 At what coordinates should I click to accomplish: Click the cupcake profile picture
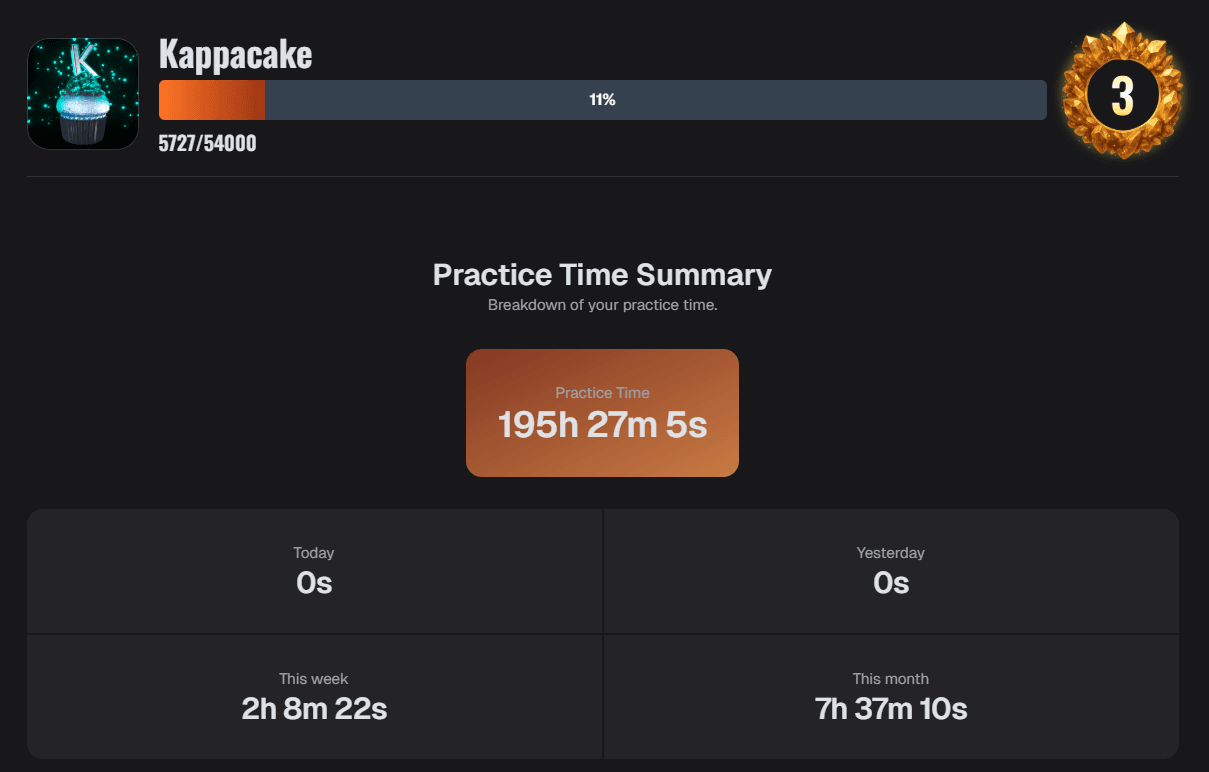pyautogui.click(x=83, y=94)
